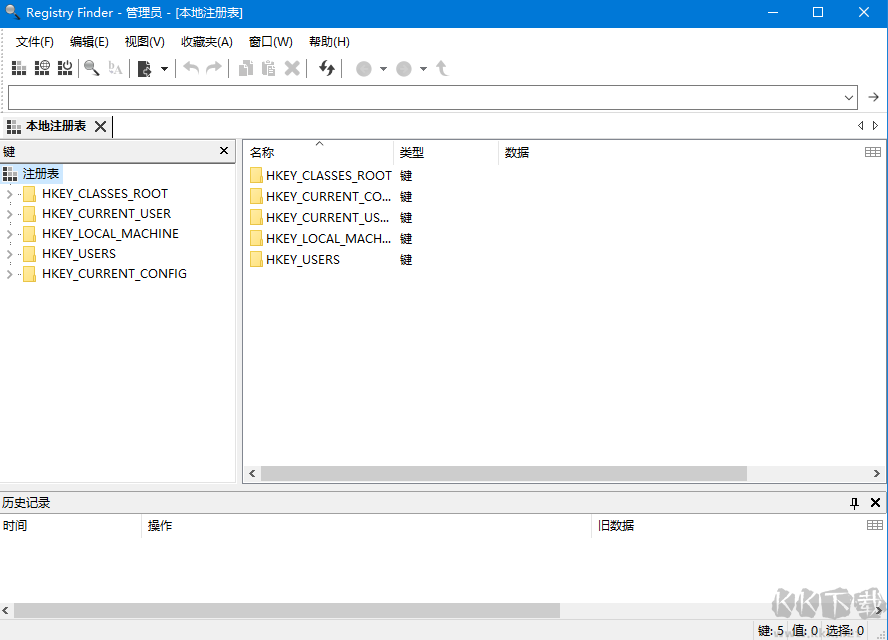Click the Redo toolbar icon
888x640 pixels.
coord(213,67)
